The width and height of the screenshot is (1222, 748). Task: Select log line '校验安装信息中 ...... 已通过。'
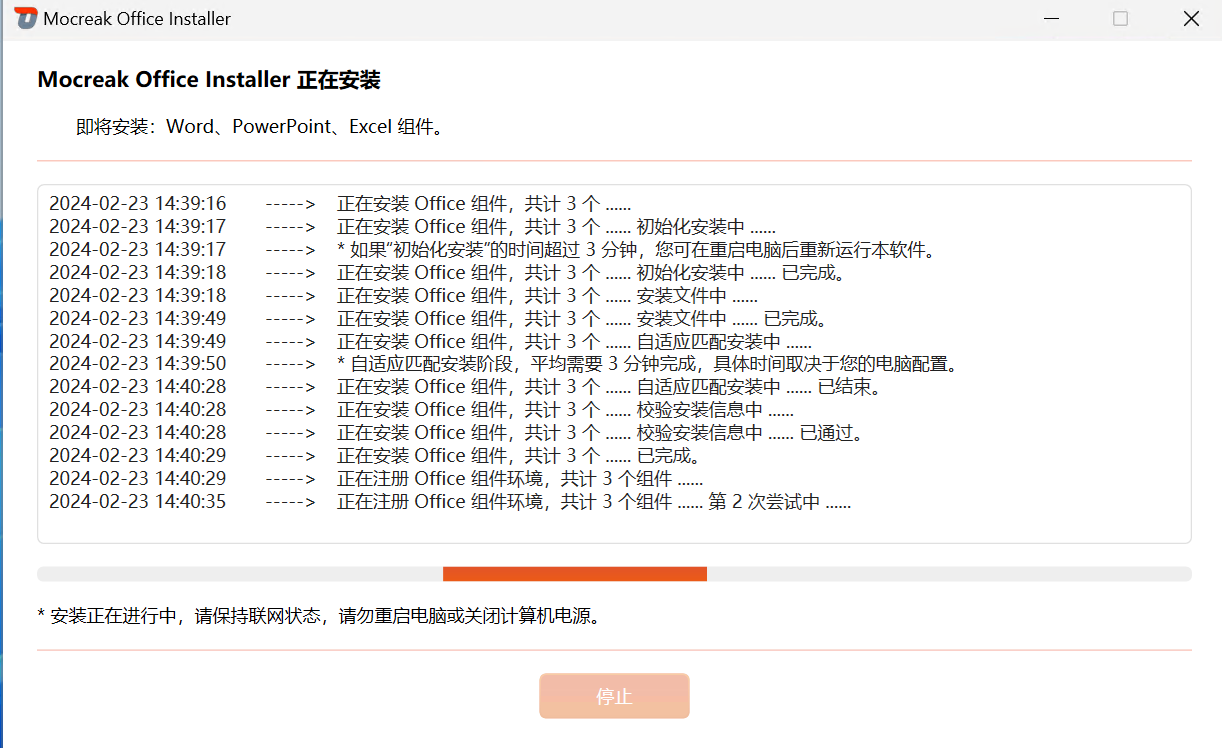pyautogui.click(x=458, y=434)
